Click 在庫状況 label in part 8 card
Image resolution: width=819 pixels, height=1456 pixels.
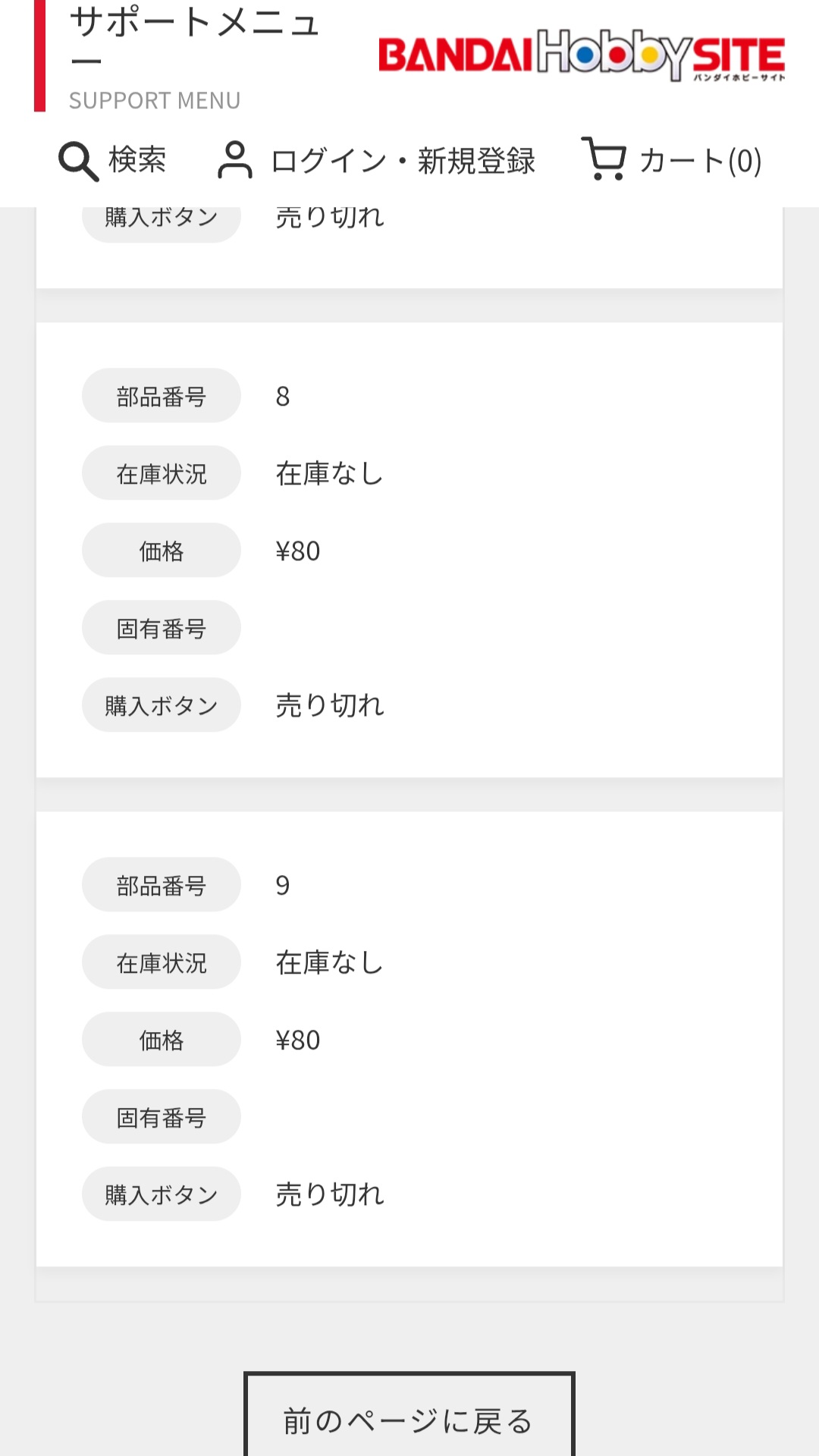click(x=162, y=473)
